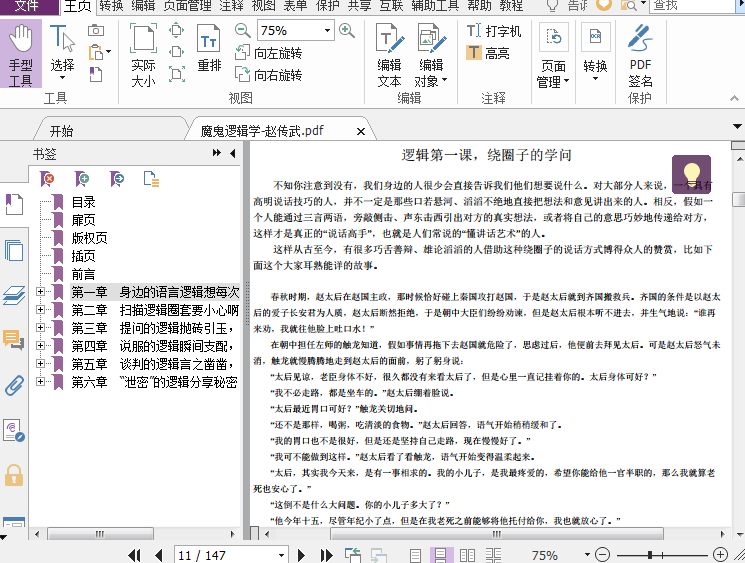This screenshot has width=745, height=563.
Task: Collapse the bookmarks panel with left arrow
Action: coord(232,153)
